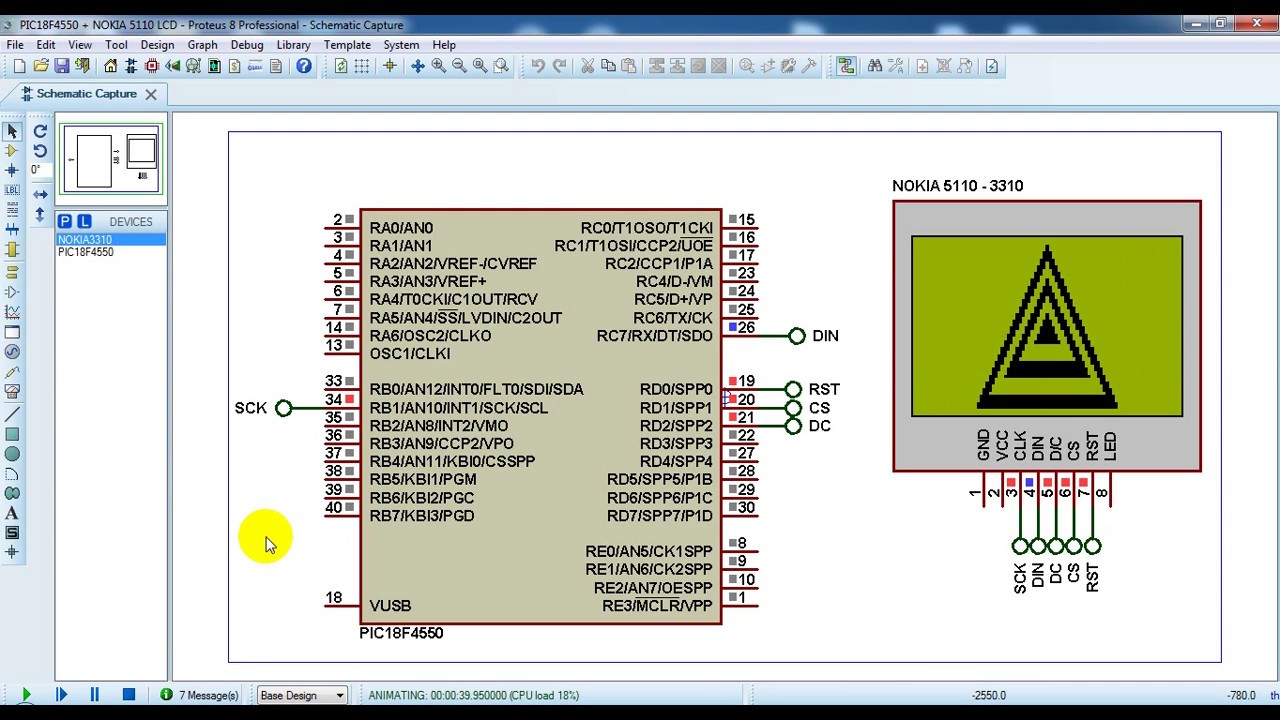Click the Undo arrow icon
This screenshot has width=1280, height=720.
538,66
